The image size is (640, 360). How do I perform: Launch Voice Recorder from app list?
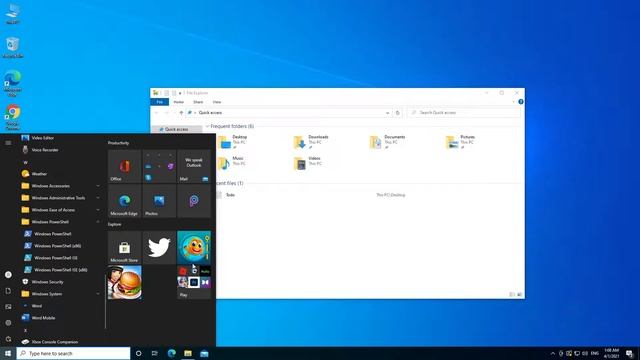pos(61,150)
